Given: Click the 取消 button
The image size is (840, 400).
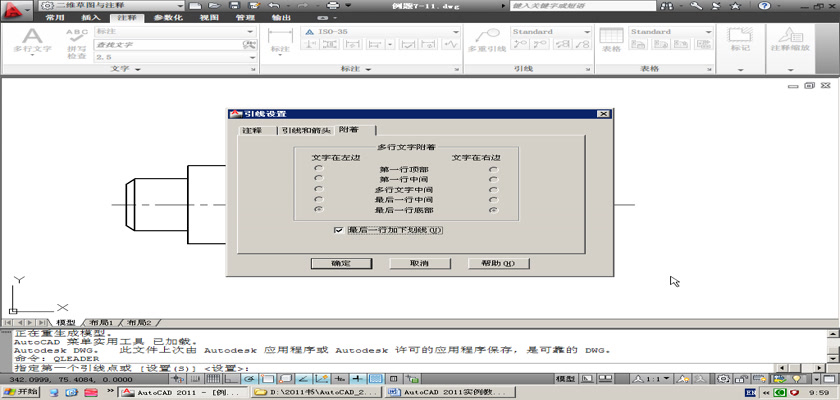Looking at the screenshot, I should point(419,263).
